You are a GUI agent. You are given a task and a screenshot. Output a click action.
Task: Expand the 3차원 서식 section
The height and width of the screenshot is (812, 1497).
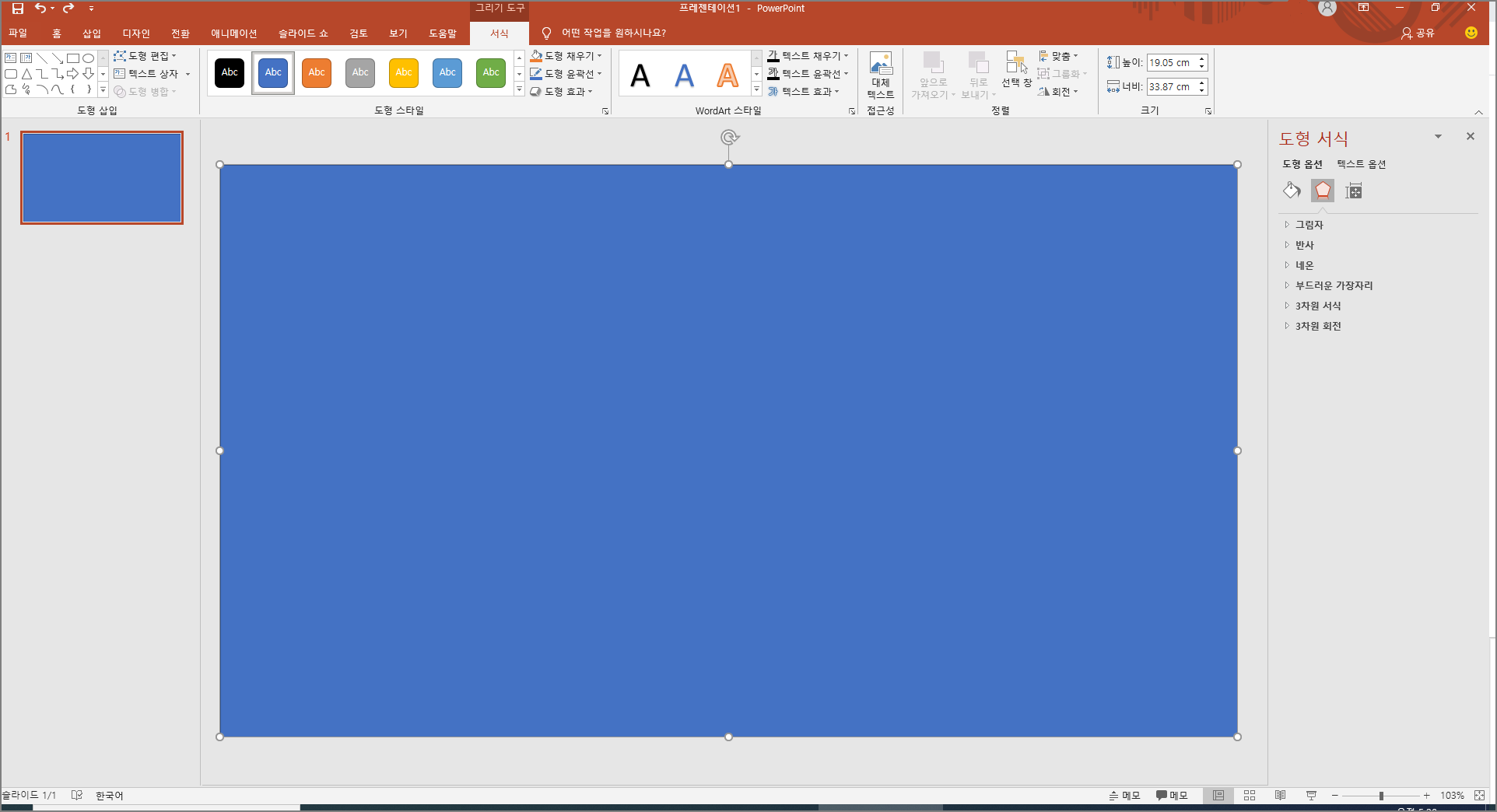click(x=1313, y=306)
